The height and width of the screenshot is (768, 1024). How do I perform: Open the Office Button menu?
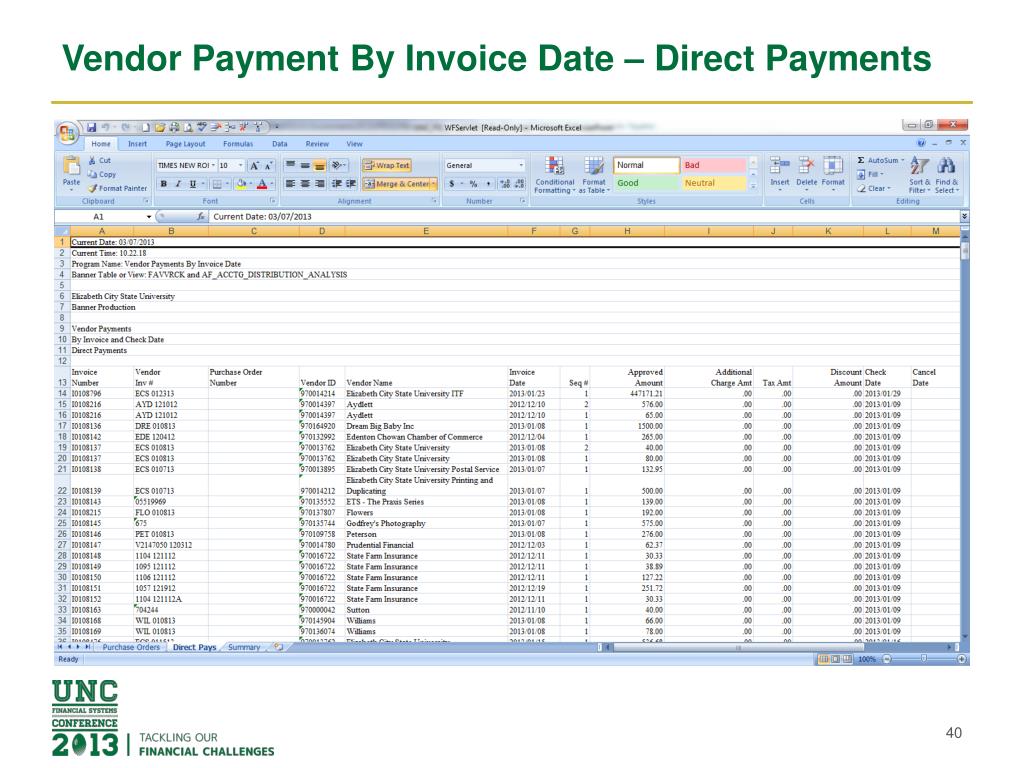[x=67, y=133]
